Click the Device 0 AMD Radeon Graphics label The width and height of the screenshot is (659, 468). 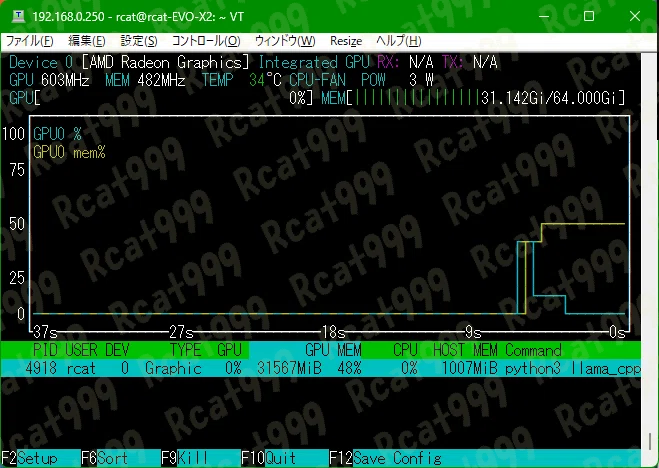click(129, 63)
